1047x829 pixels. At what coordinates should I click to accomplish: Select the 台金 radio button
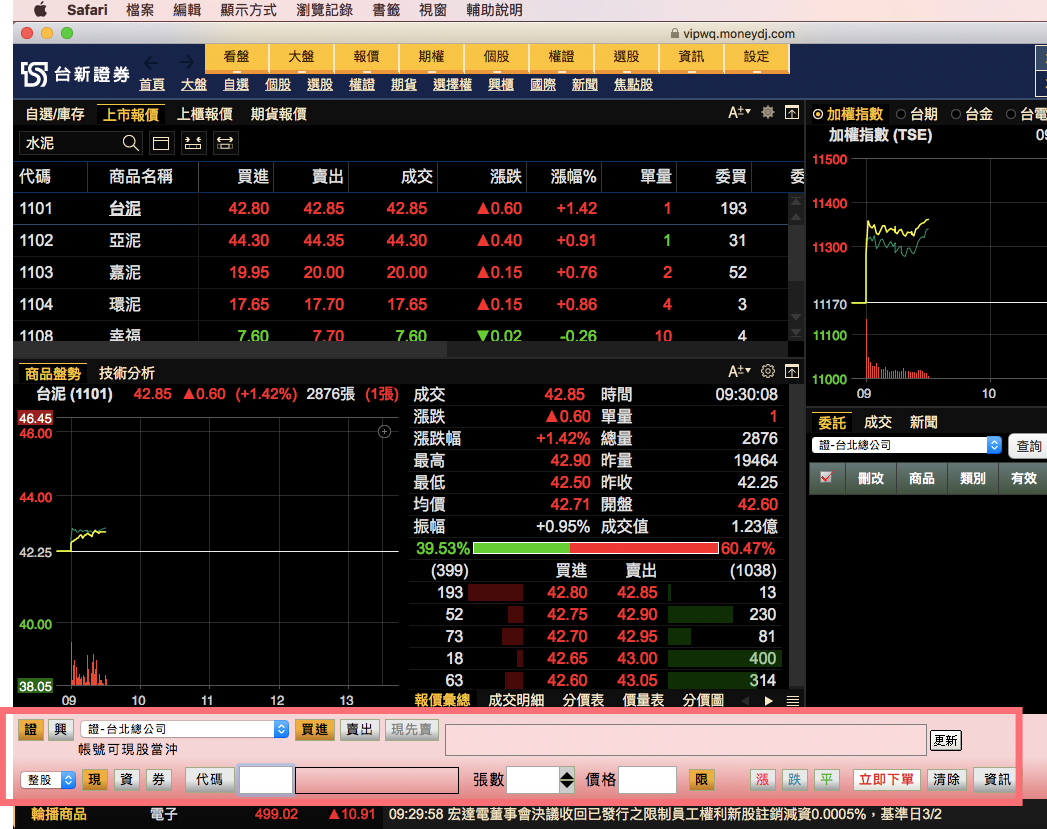point(956,114)
